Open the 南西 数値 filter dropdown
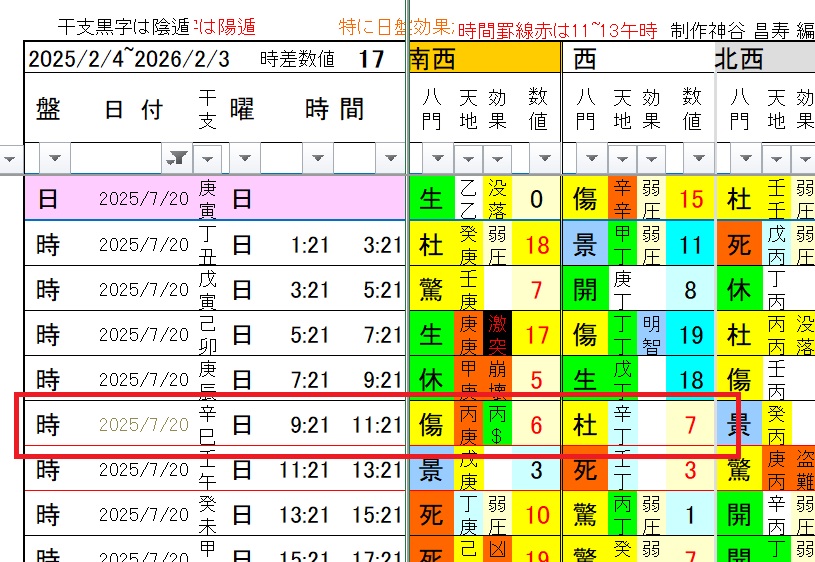The image size is (815, 562). pos(544,158)
